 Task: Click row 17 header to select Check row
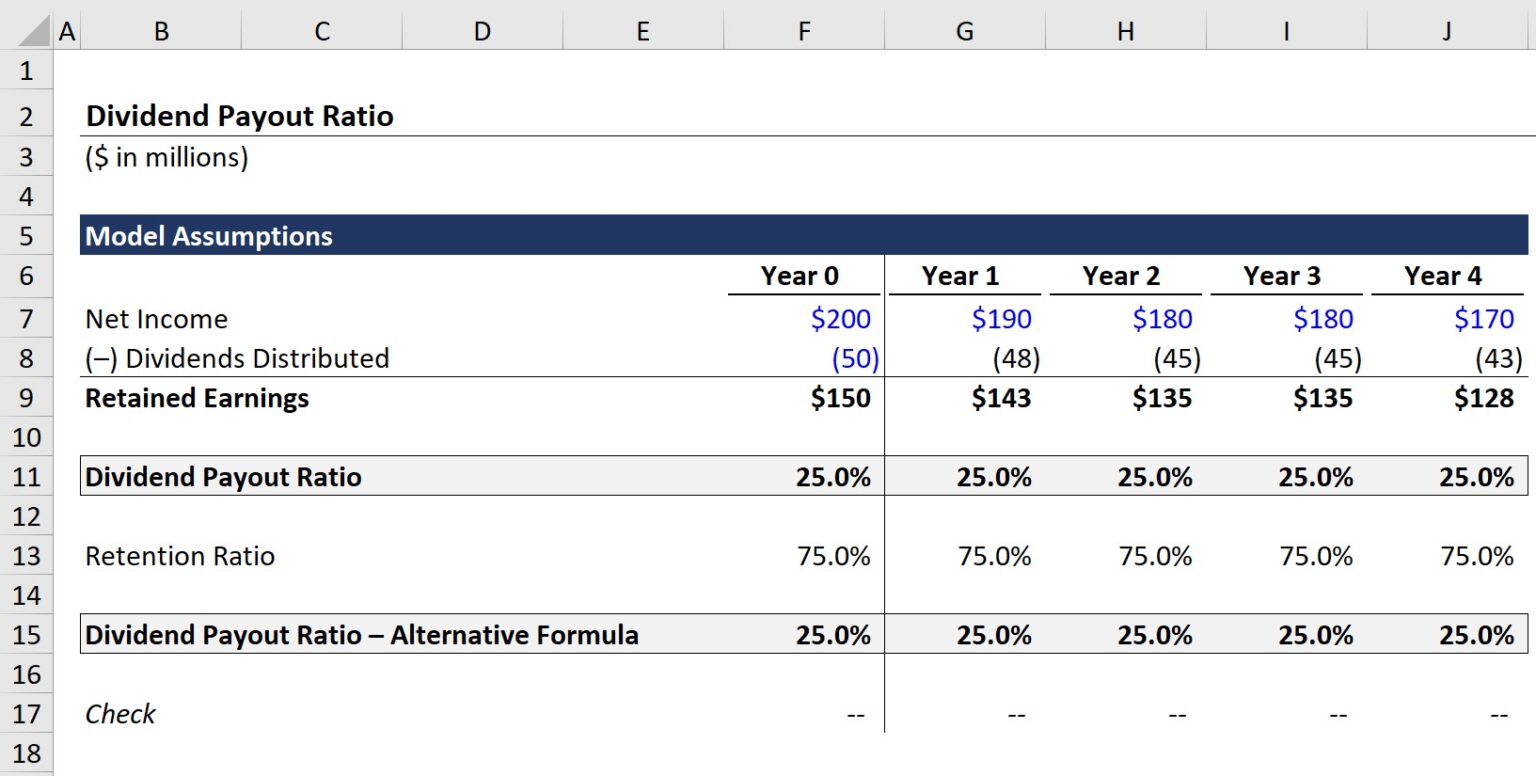(26, 714)
